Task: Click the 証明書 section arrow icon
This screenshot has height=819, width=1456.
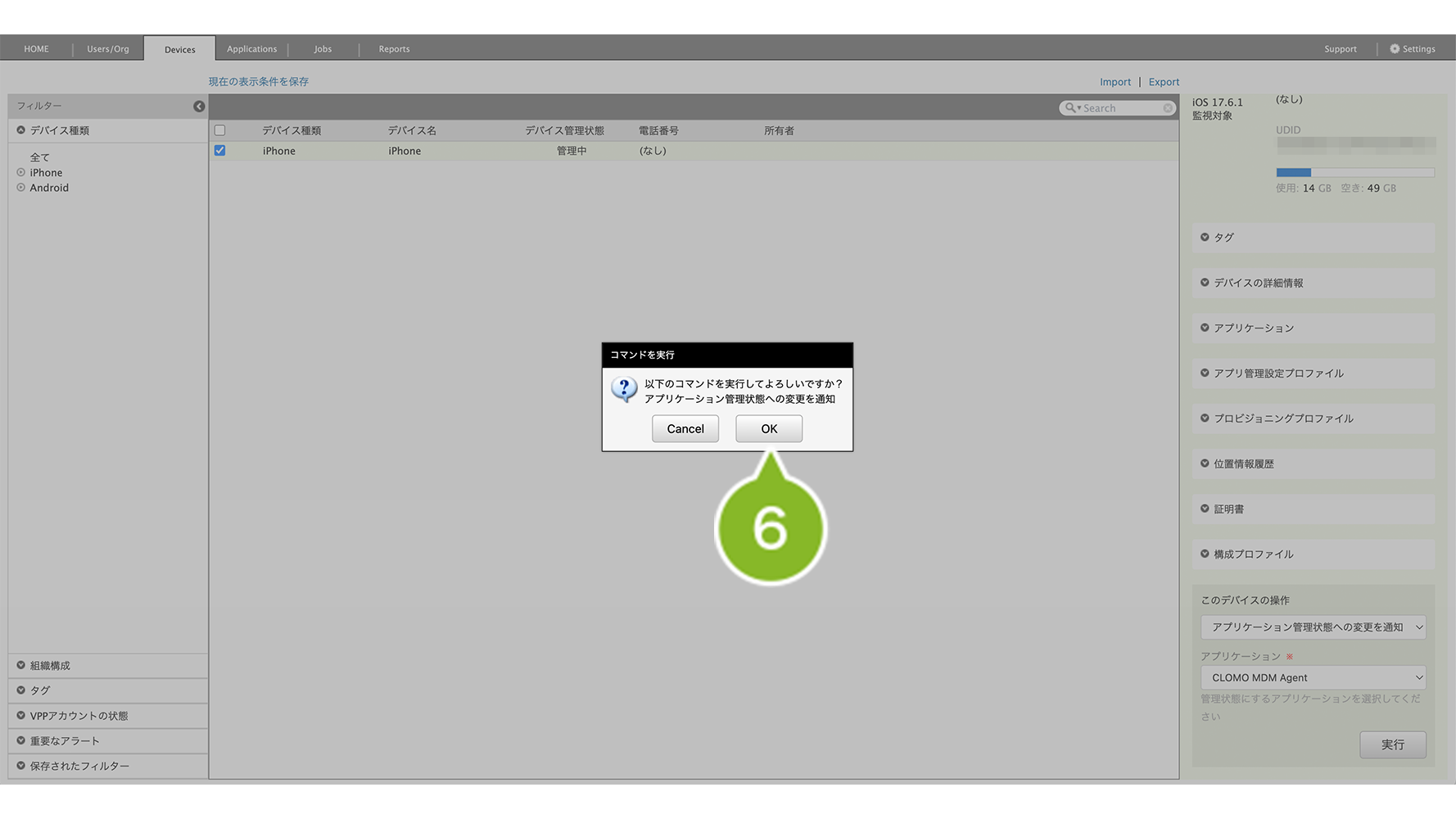Action: (x=1205, y=509)
